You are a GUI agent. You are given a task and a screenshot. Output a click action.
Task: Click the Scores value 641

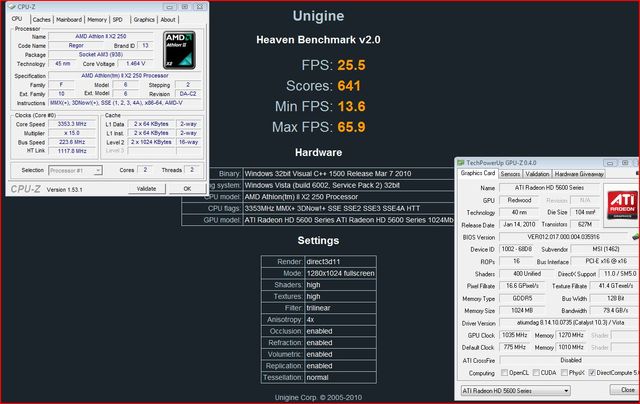pyautogui.click(x=349, y=86)
